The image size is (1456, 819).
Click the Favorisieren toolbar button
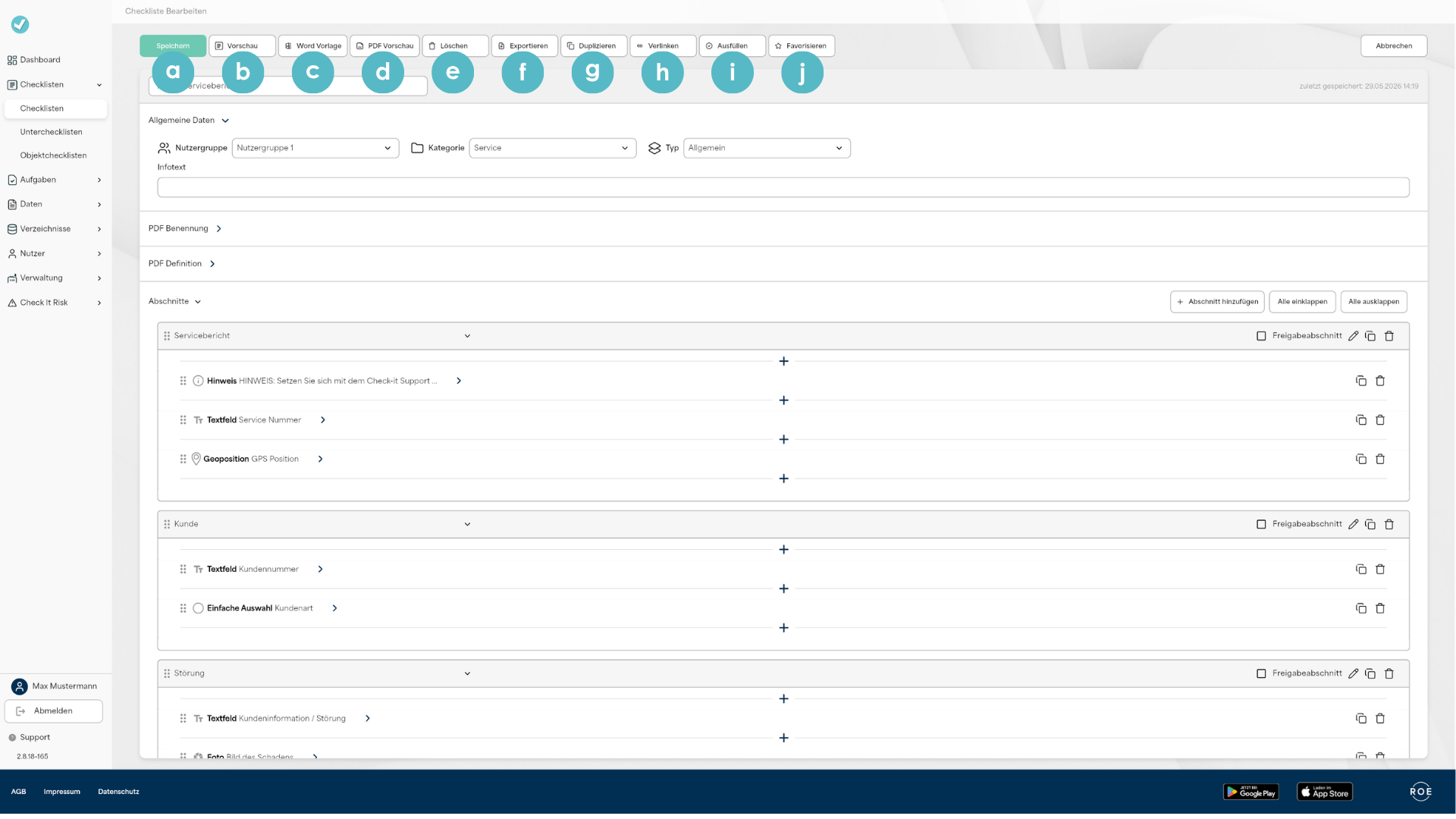802,45
